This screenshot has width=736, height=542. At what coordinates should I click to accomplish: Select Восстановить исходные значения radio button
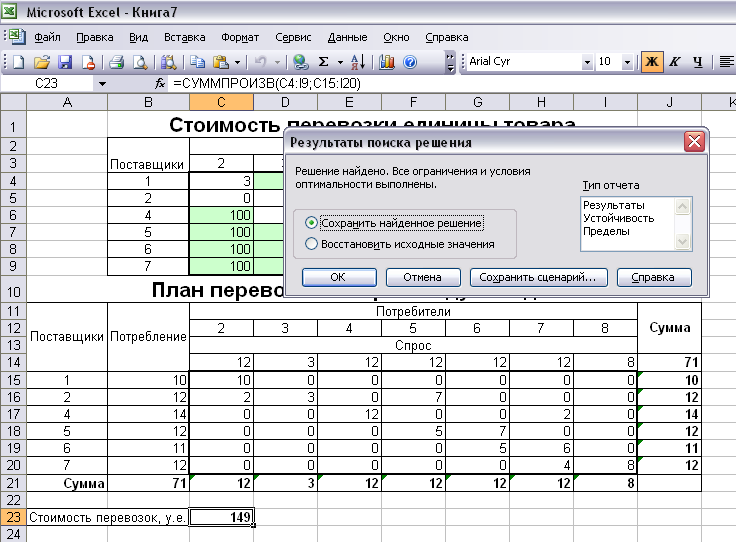pos(311,244)
